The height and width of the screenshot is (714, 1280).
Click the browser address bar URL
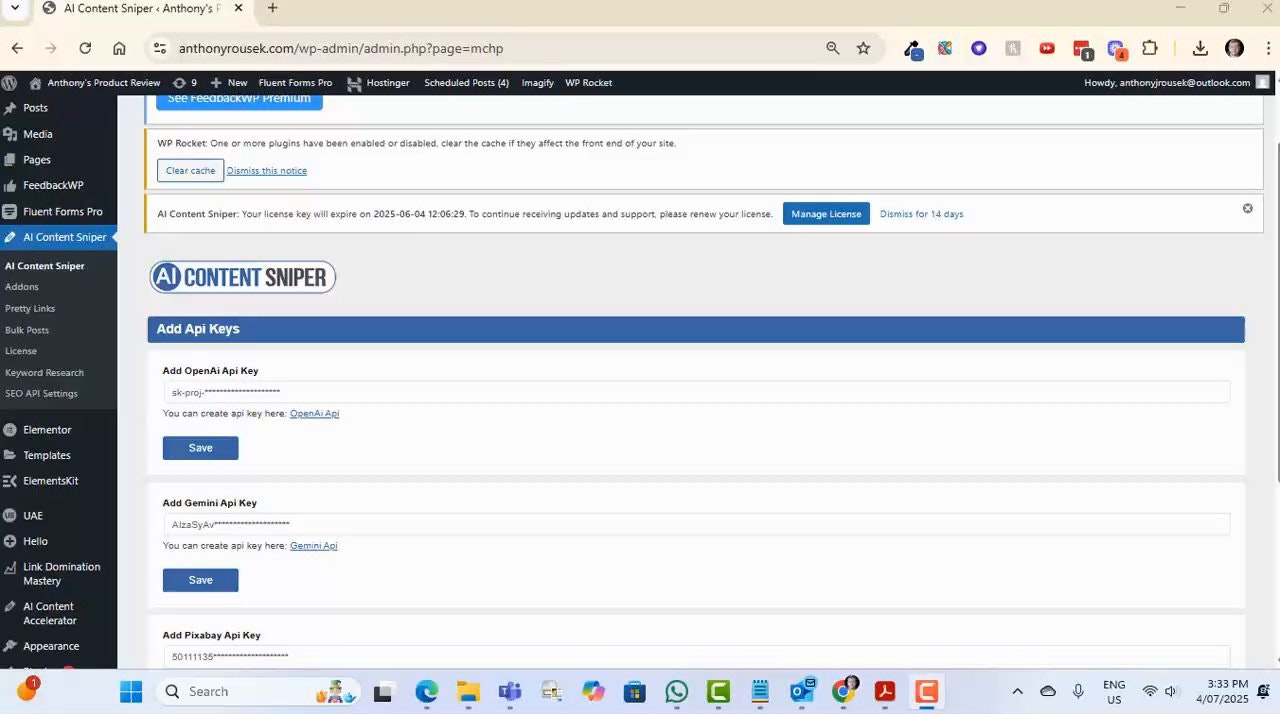point(341,48)
